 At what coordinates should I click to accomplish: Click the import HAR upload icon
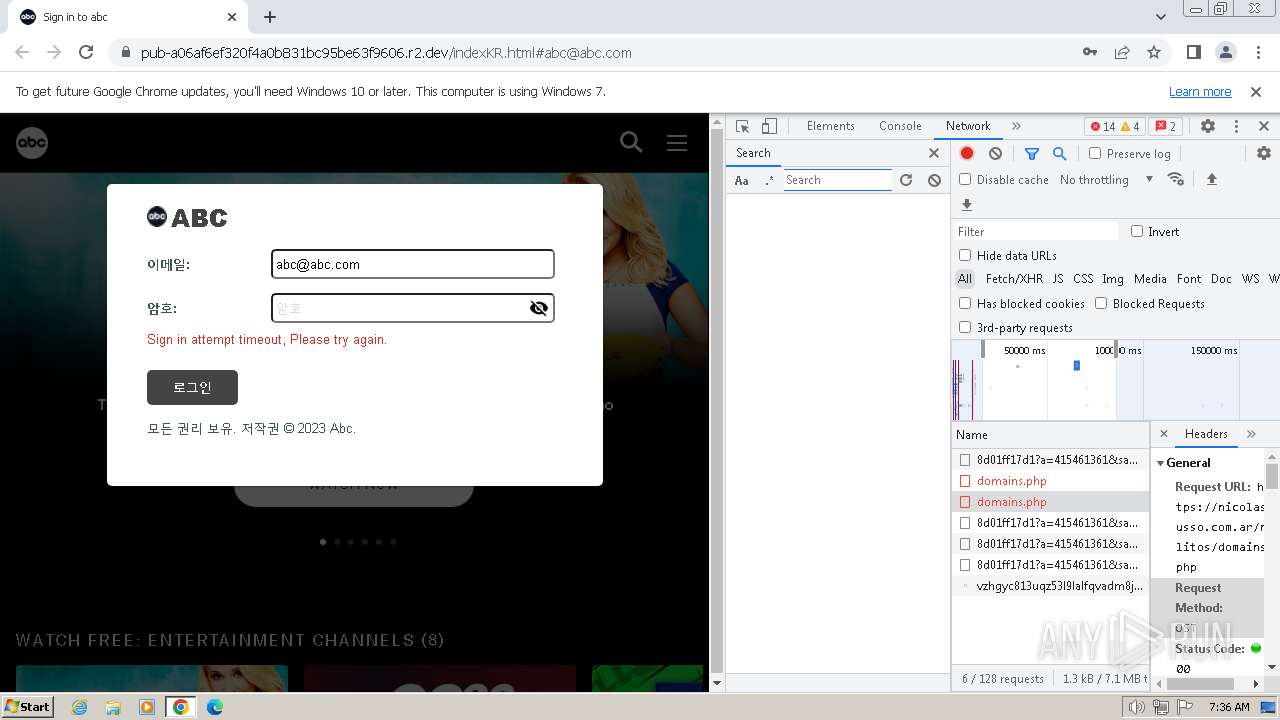[x=1212, y=179]
